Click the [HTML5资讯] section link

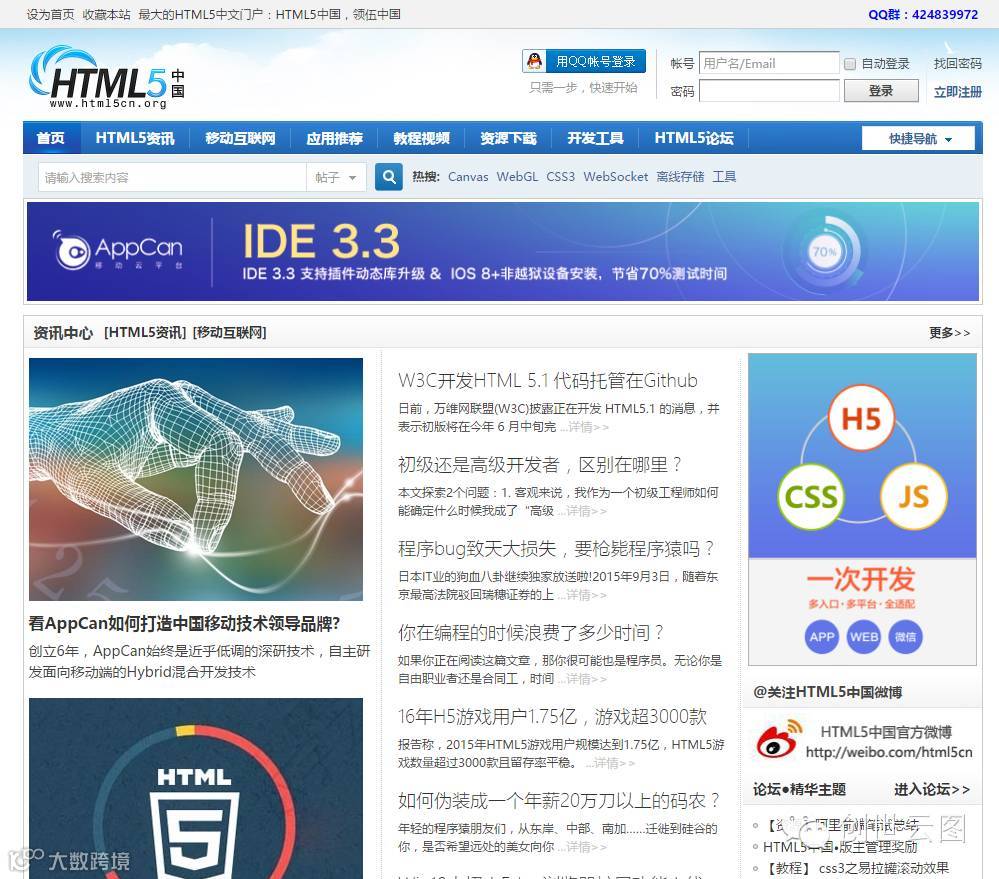pos(145,332)
